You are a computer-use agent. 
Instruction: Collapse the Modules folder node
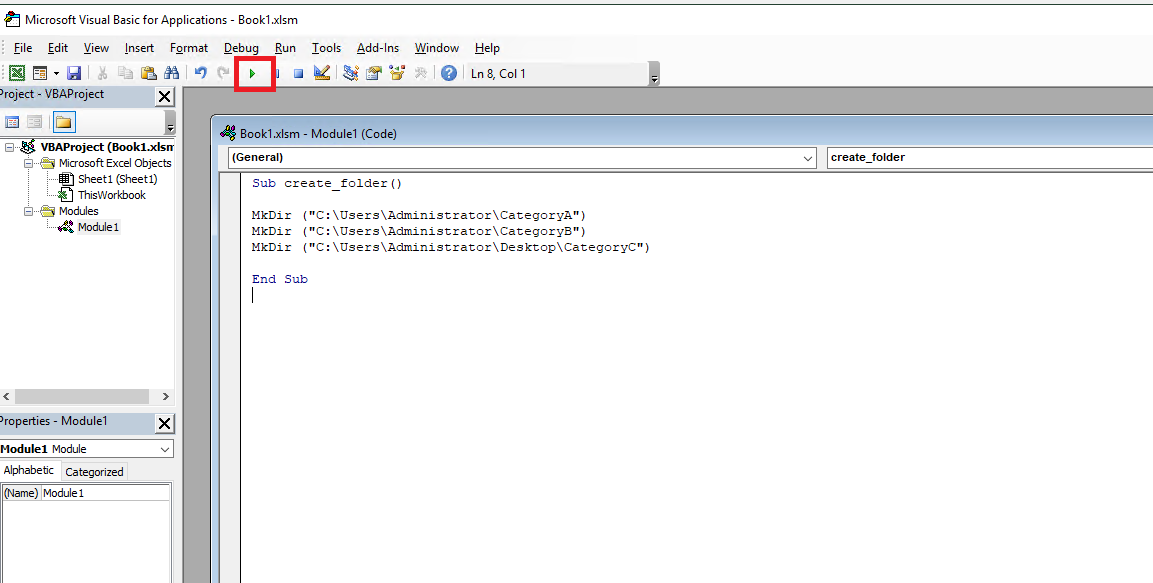(x=29, y=211)
